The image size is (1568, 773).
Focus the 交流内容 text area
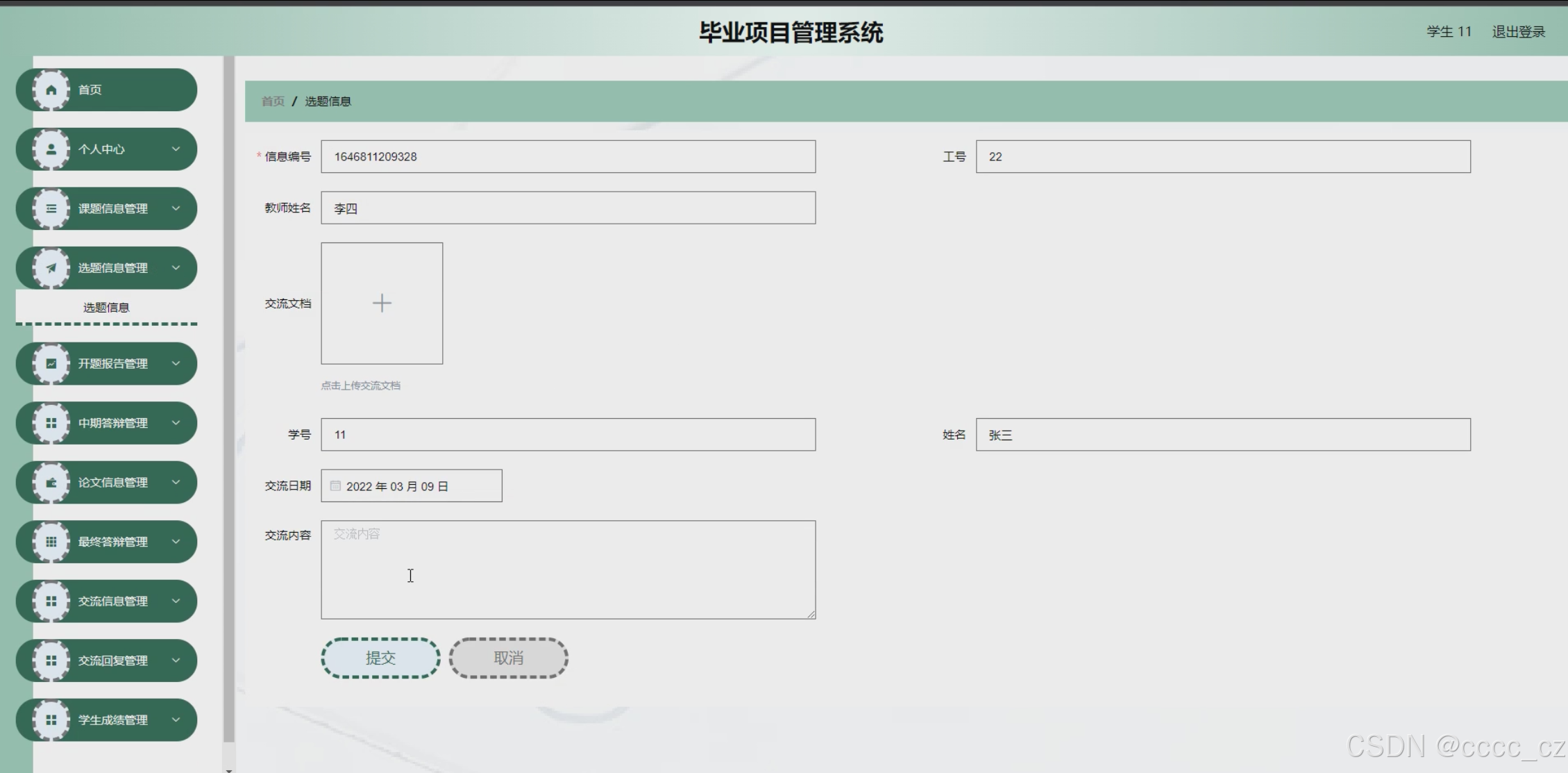(568, 570)
